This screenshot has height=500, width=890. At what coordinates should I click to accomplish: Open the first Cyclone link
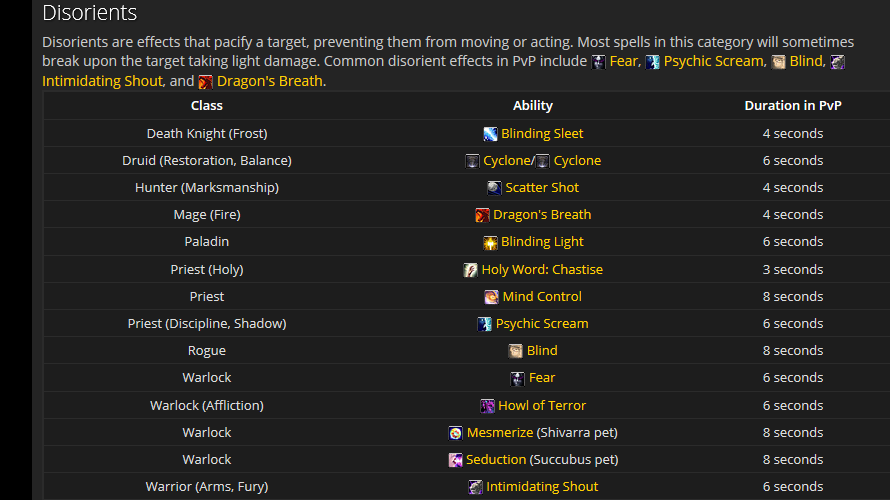click(x=507, y=161)
